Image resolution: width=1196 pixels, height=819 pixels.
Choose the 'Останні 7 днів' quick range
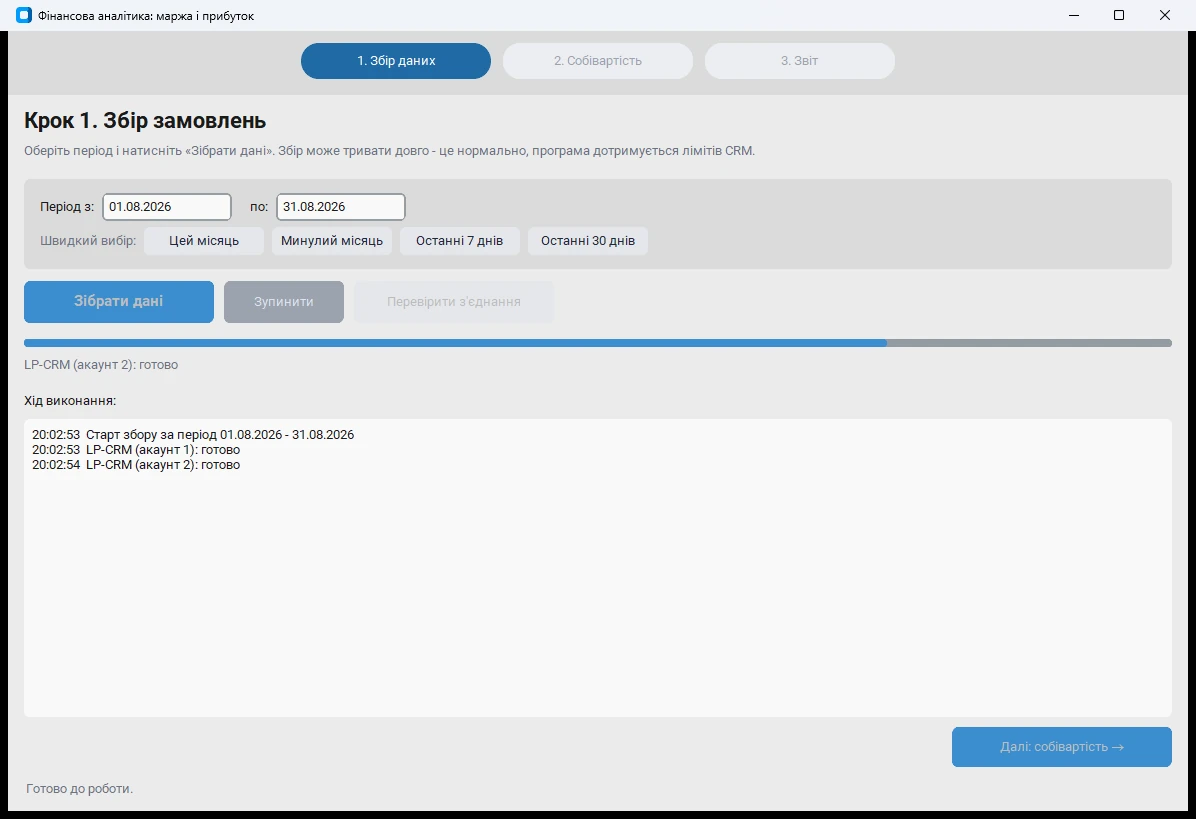[459, 241]
